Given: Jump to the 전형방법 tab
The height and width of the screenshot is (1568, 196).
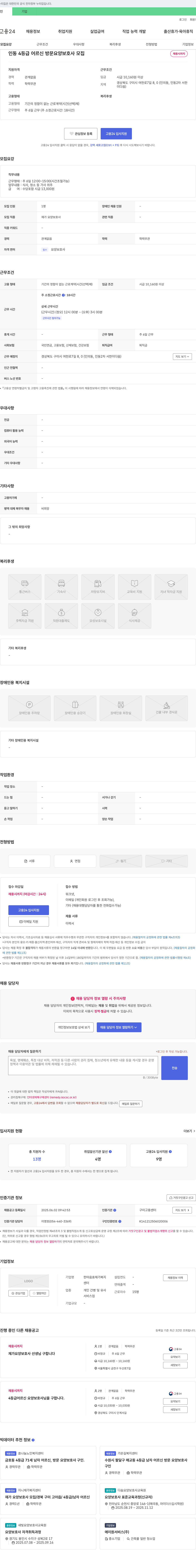Looking at the screenshot, I should click(x=151, y=44).
